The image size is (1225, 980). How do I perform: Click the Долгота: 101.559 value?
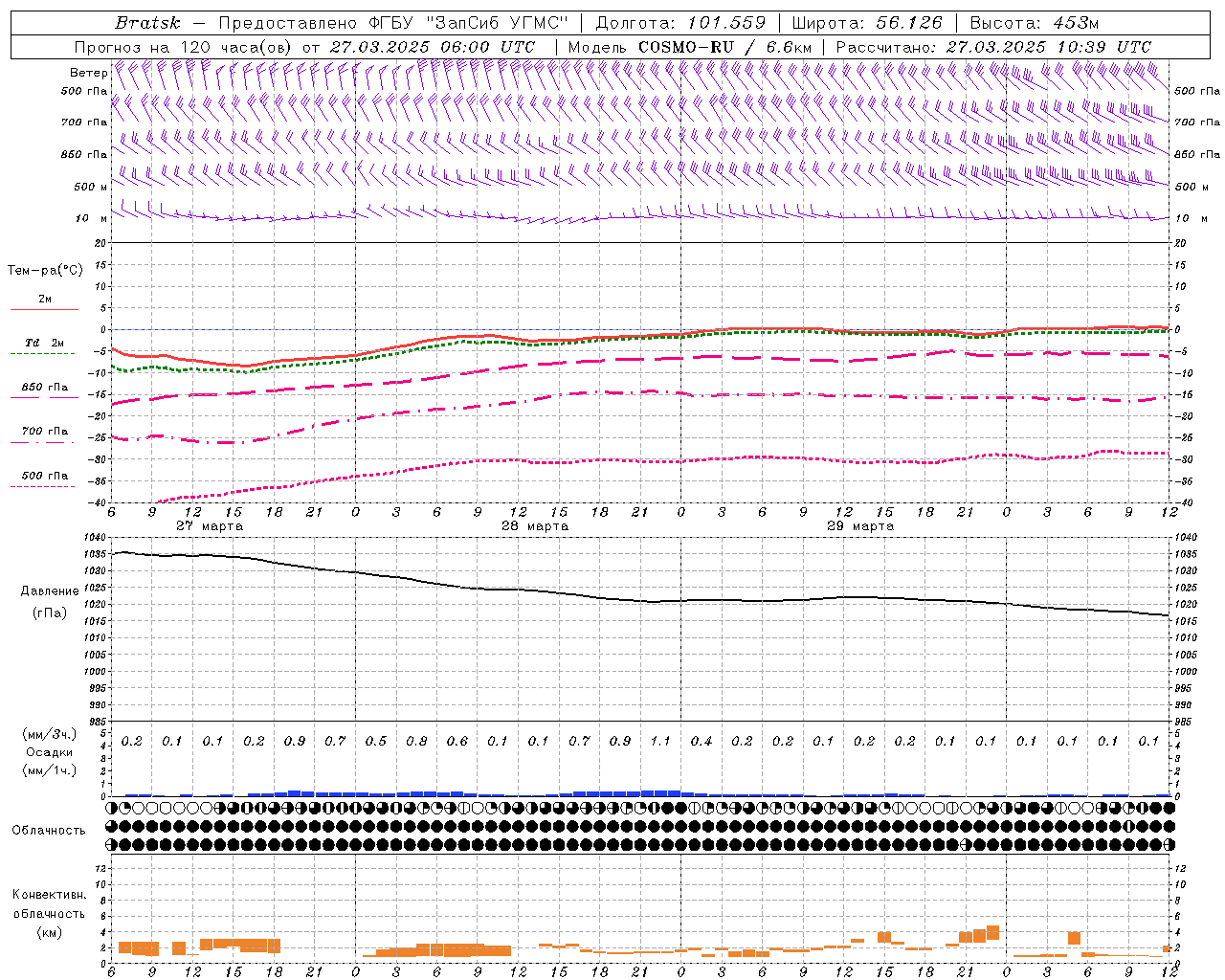pos(680,23)
